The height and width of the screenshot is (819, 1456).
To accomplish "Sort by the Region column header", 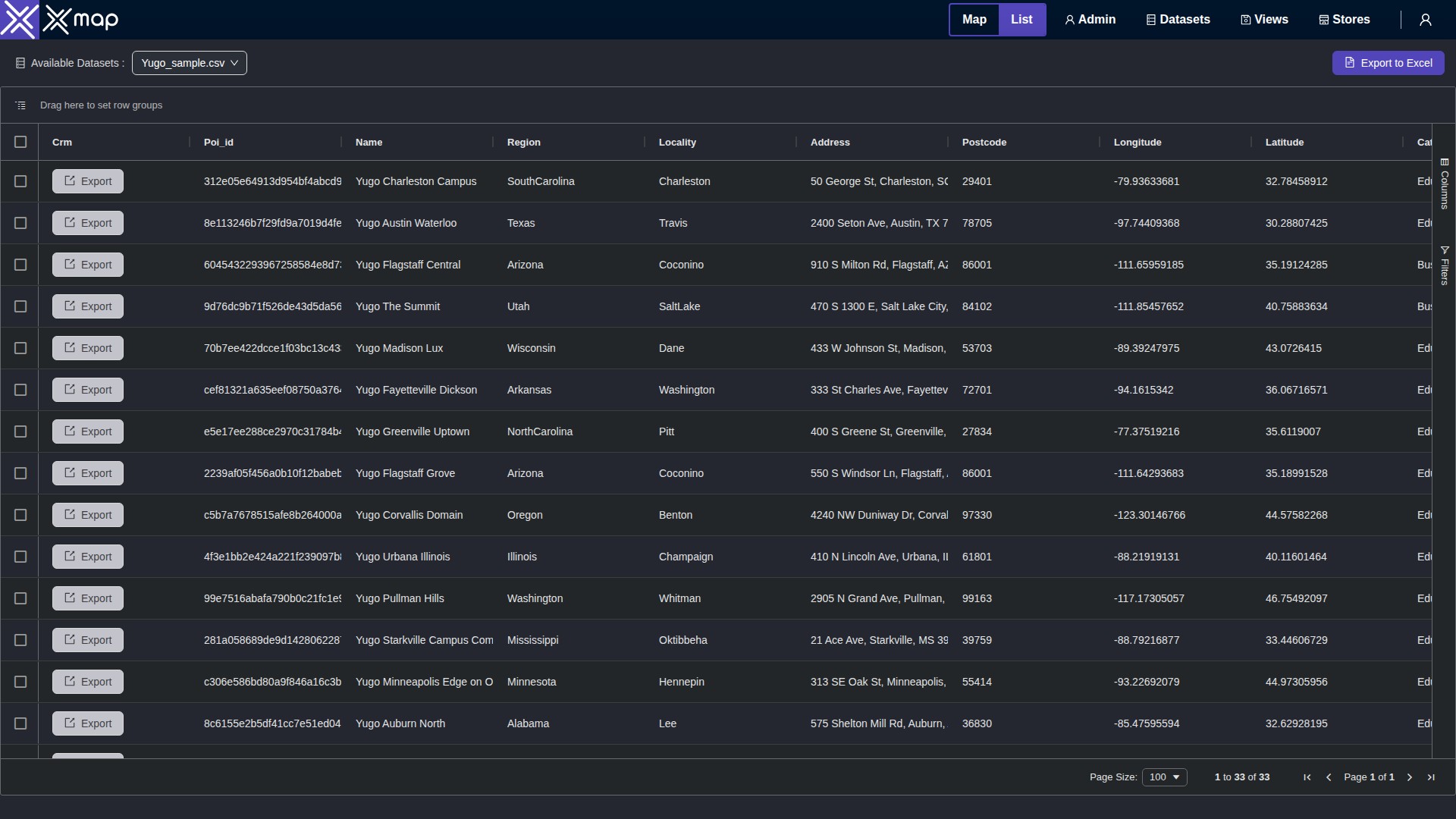I will pyautogui.click(x=524, y=143).
